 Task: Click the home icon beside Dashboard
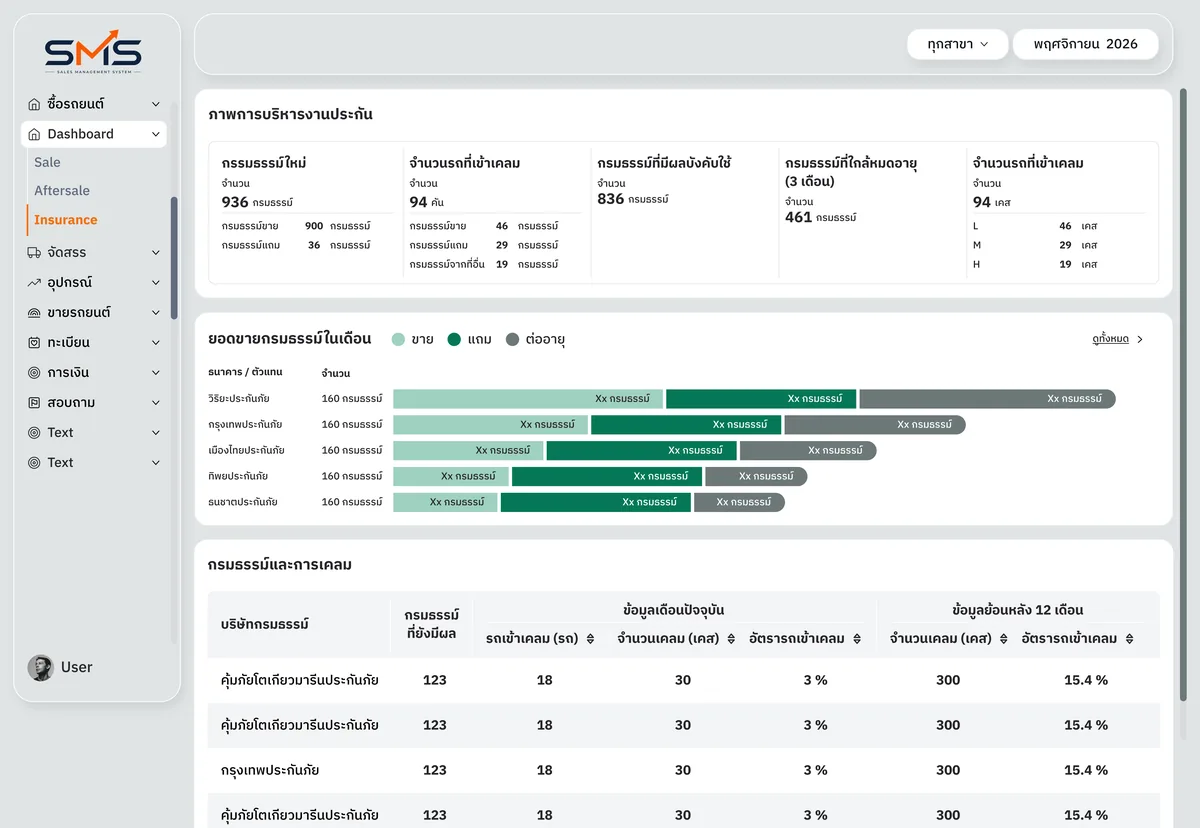pyautogui.click(x=35, y=134)
